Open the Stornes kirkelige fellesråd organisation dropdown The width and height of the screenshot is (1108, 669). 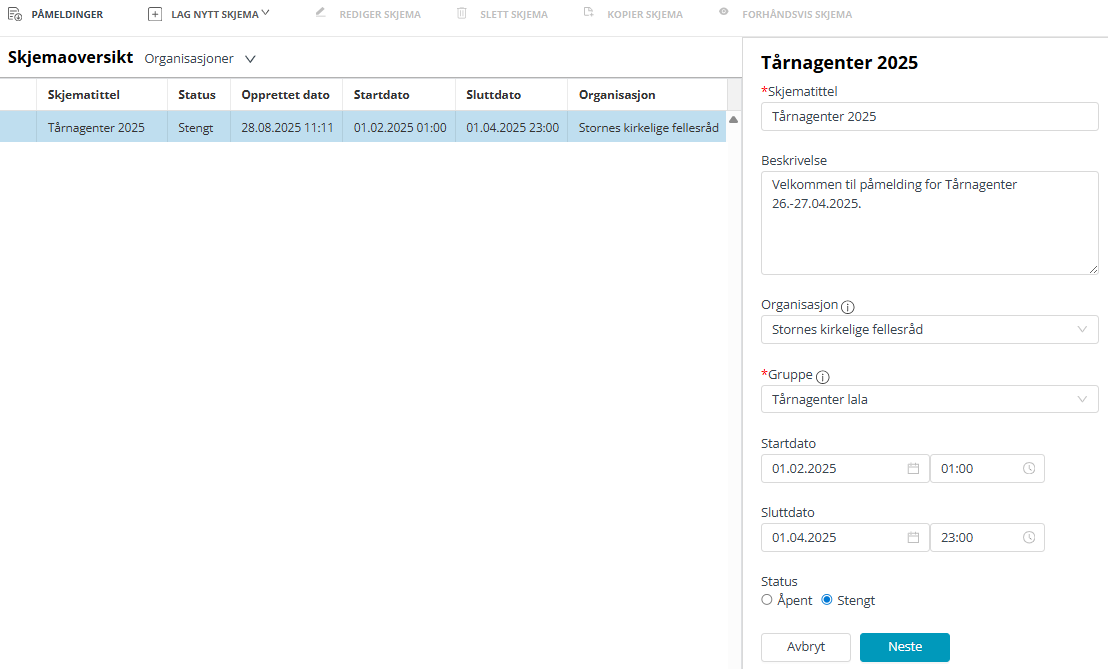(x=929, y=330)
